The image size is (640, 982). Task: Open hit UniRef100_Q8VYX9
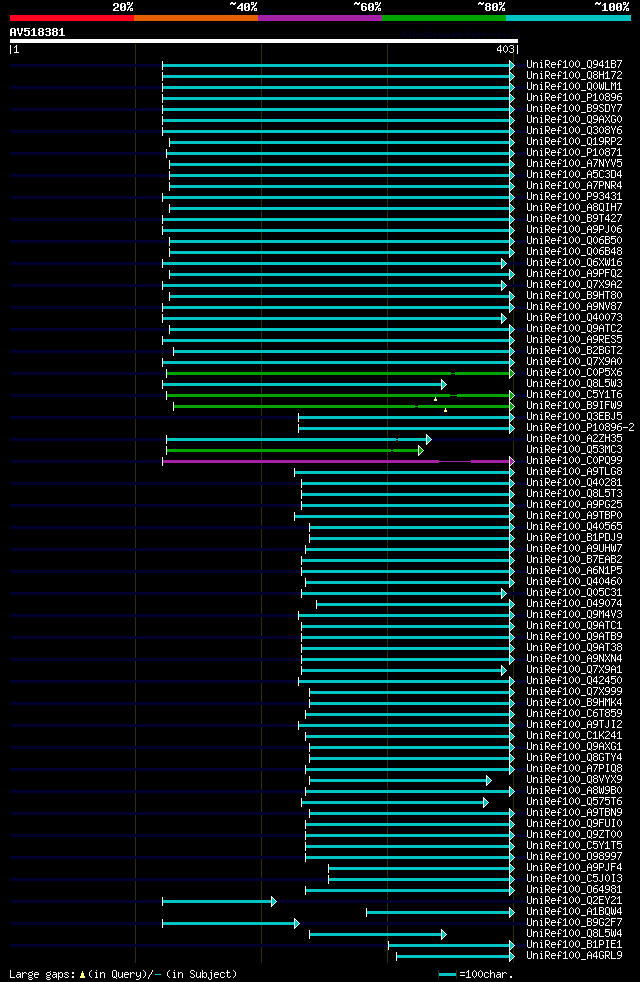point(574,780)
